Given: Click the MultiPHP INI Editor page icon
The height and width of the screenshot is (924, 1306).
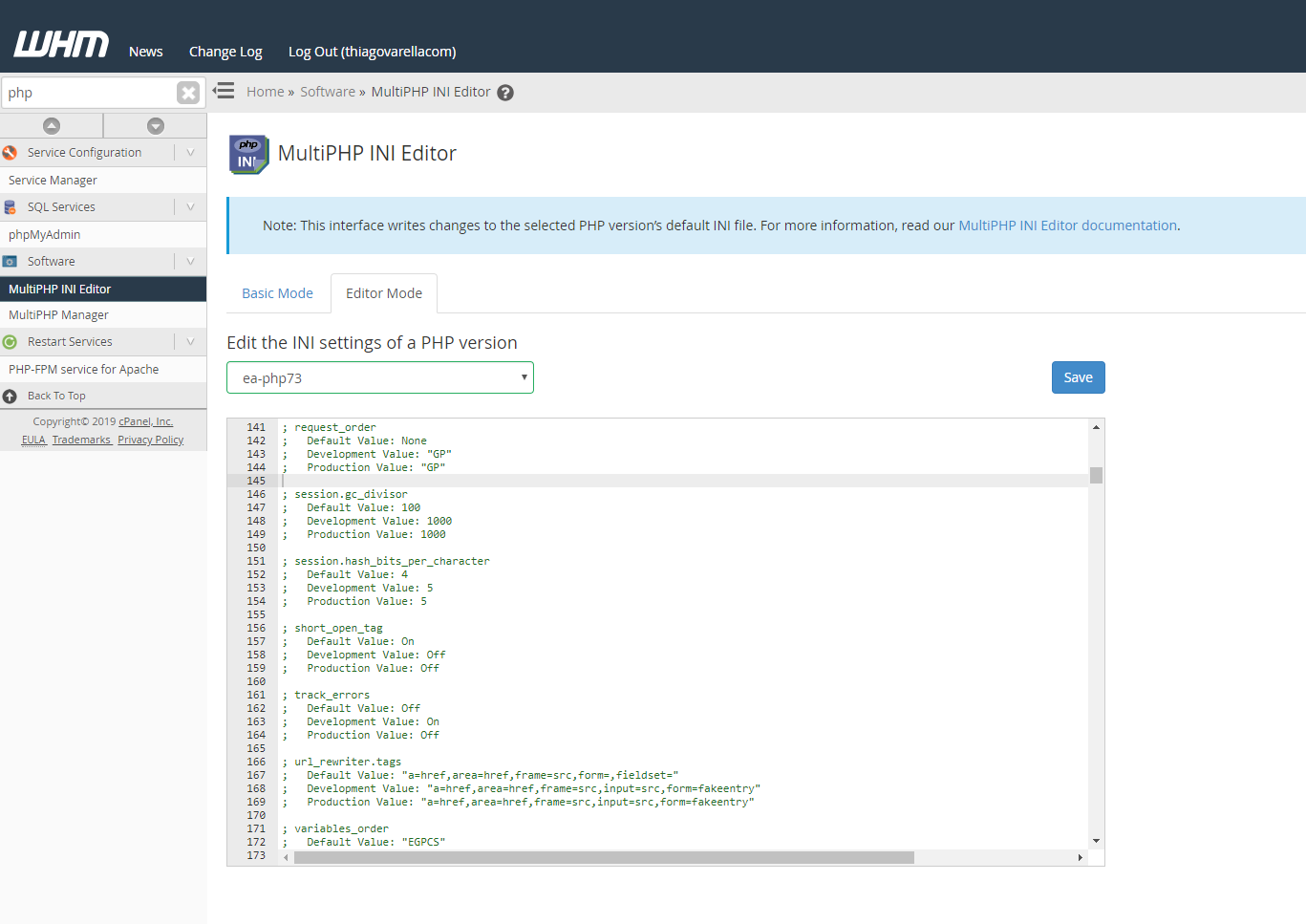Looking at the screenshot, I should click(248, 154).
